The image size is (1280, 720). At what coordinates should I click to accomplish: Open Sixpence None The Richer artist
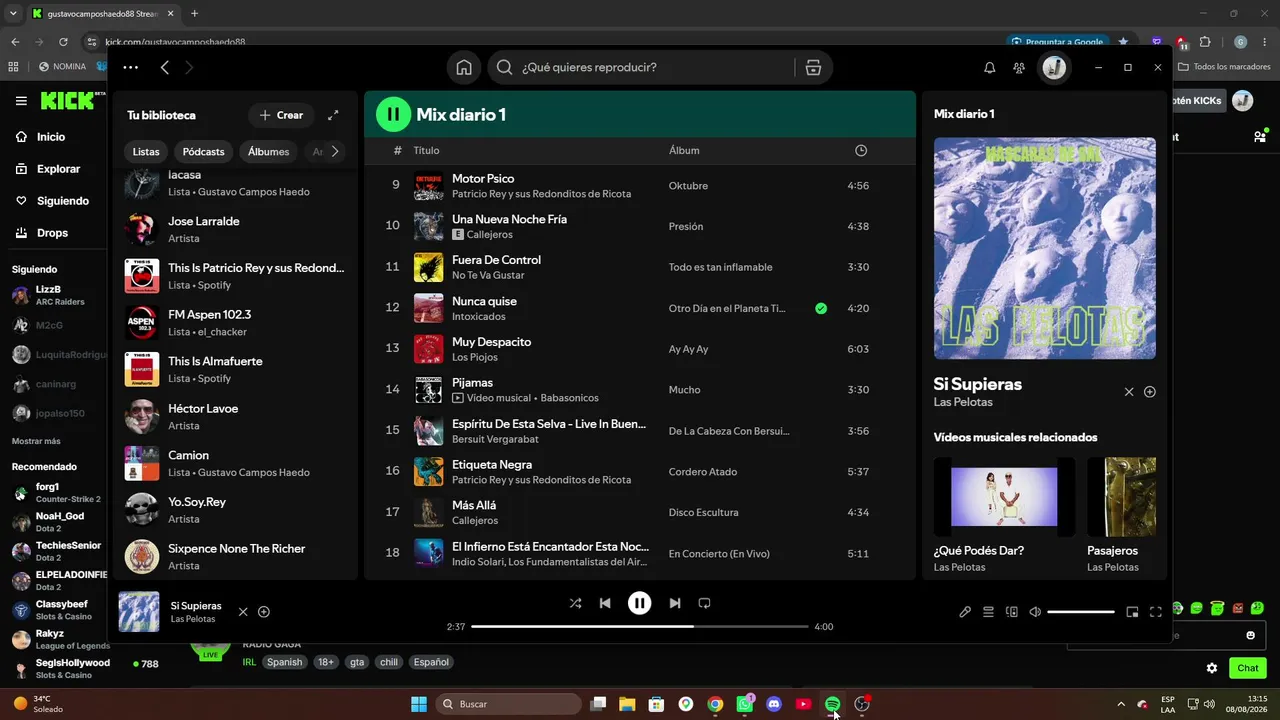click(x=235, y=556)
